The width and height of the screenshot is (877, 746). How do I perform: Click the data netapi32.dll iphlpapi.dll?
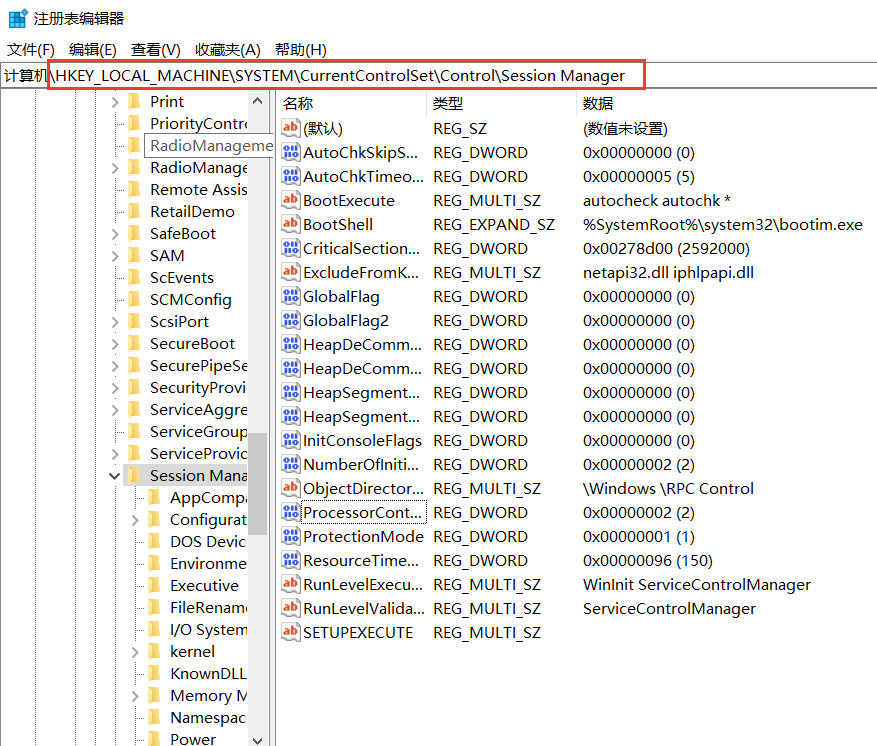pyautogui.click(x=668, y=272)
